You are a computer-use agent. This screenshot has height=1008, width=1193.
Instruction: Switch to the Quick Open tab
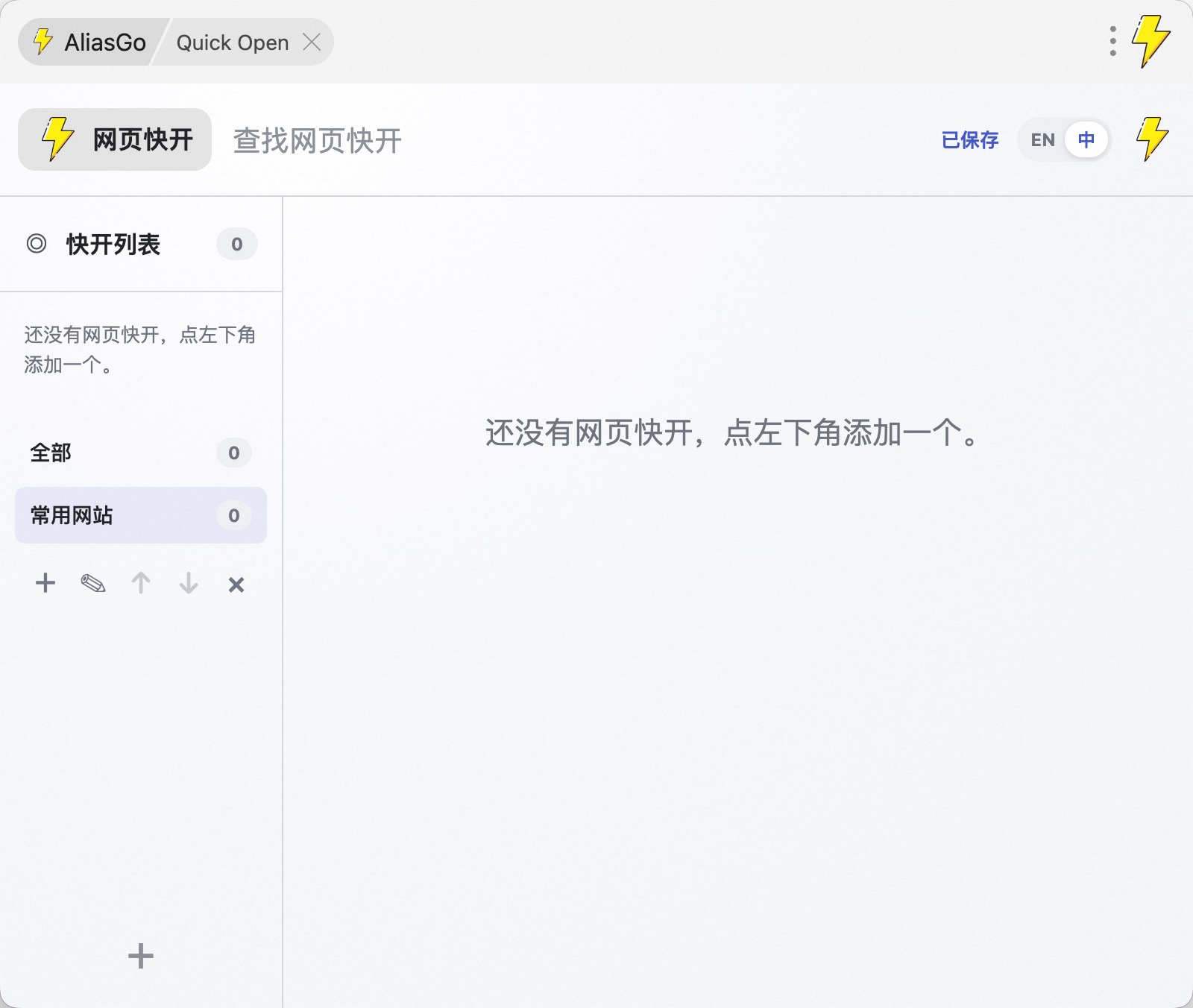coord(232,42)
